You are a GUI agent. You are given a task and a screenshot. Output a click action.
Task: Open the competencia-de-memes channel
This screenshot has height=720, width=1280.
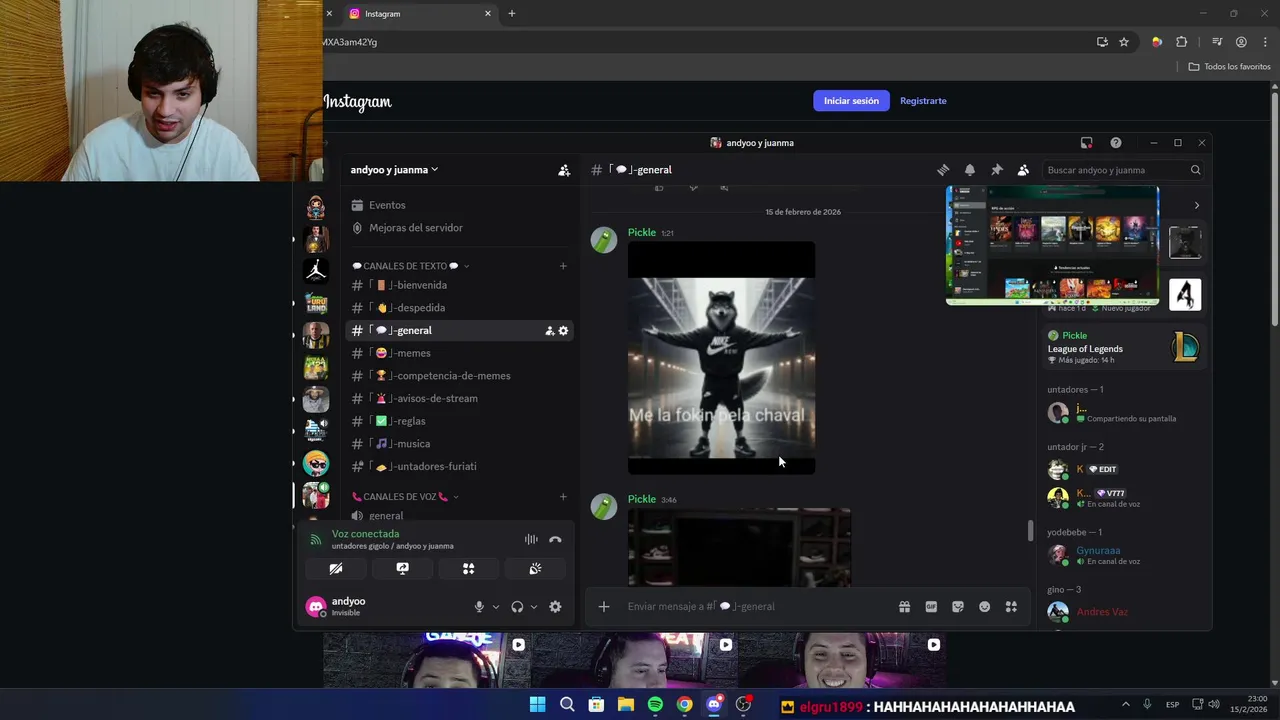(459, 376)
